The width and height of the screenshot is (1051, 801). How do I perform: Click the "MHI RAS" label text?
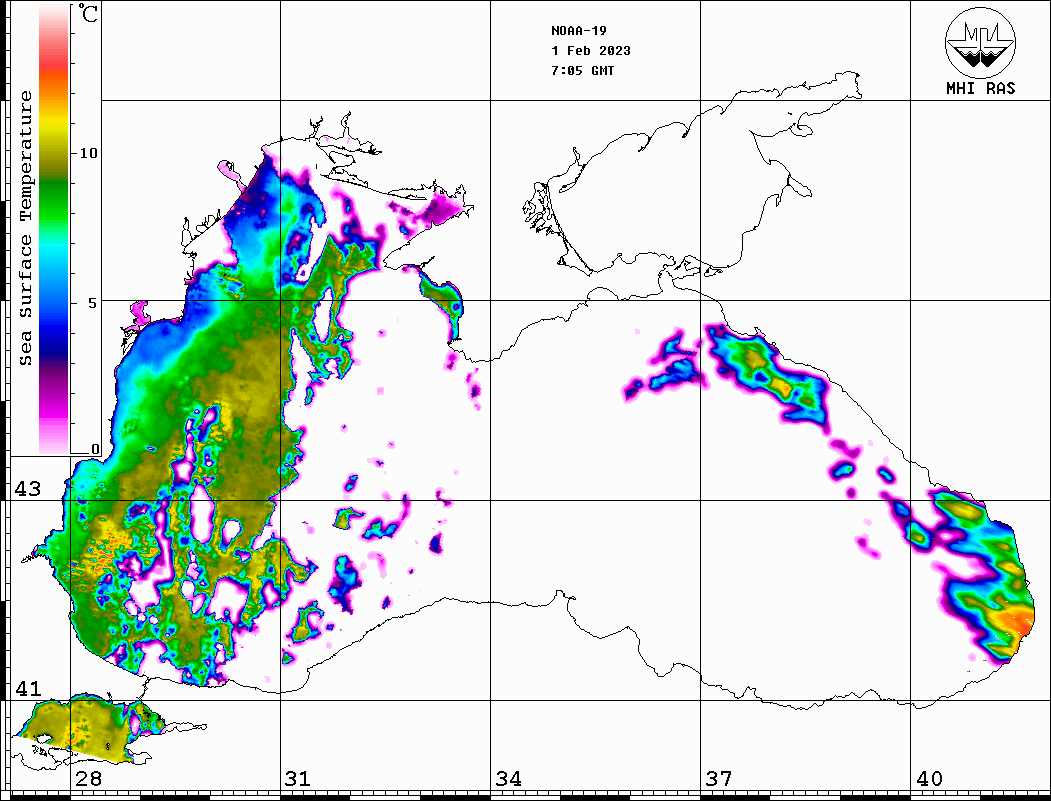(x=980, y=88)
